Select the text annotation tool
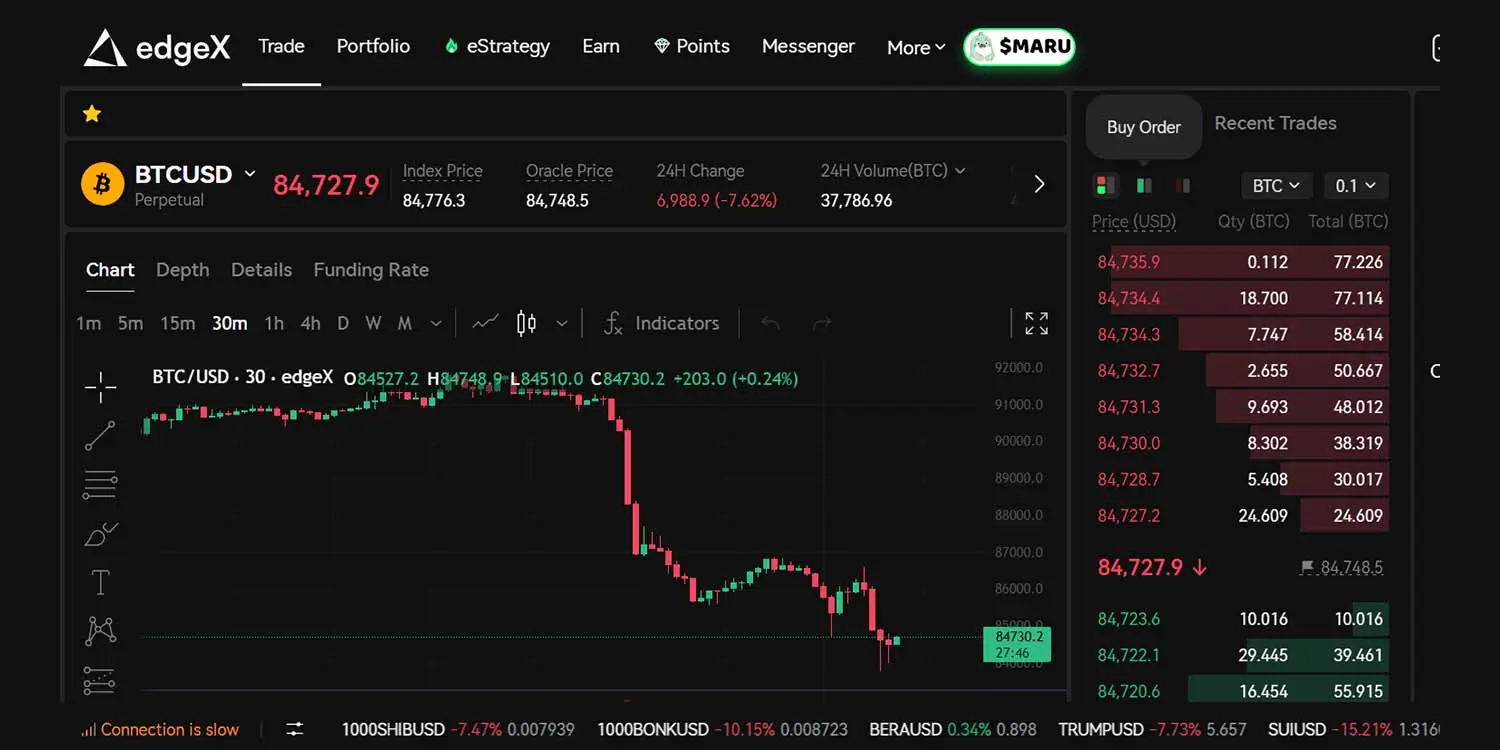The image size is (1500, 750). (x=100, y=581)
